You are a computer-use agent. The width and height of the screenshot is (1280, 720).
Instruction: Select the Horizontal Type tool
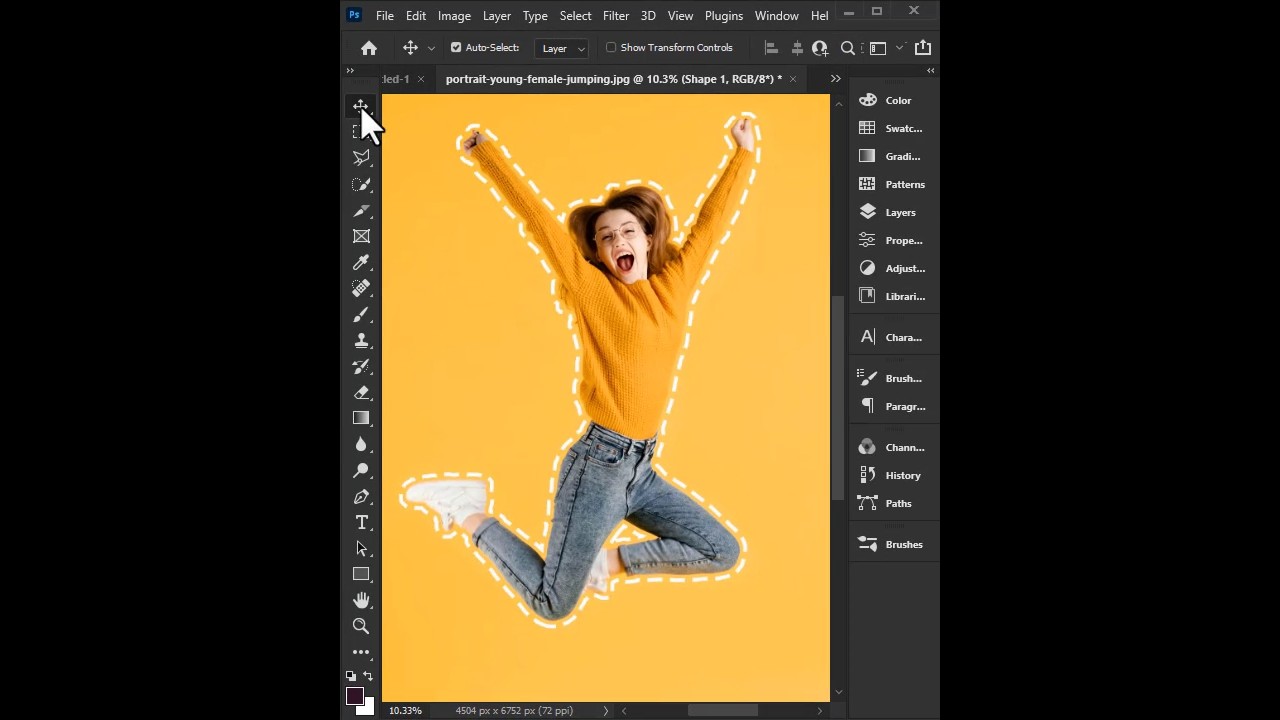(361, 522)
